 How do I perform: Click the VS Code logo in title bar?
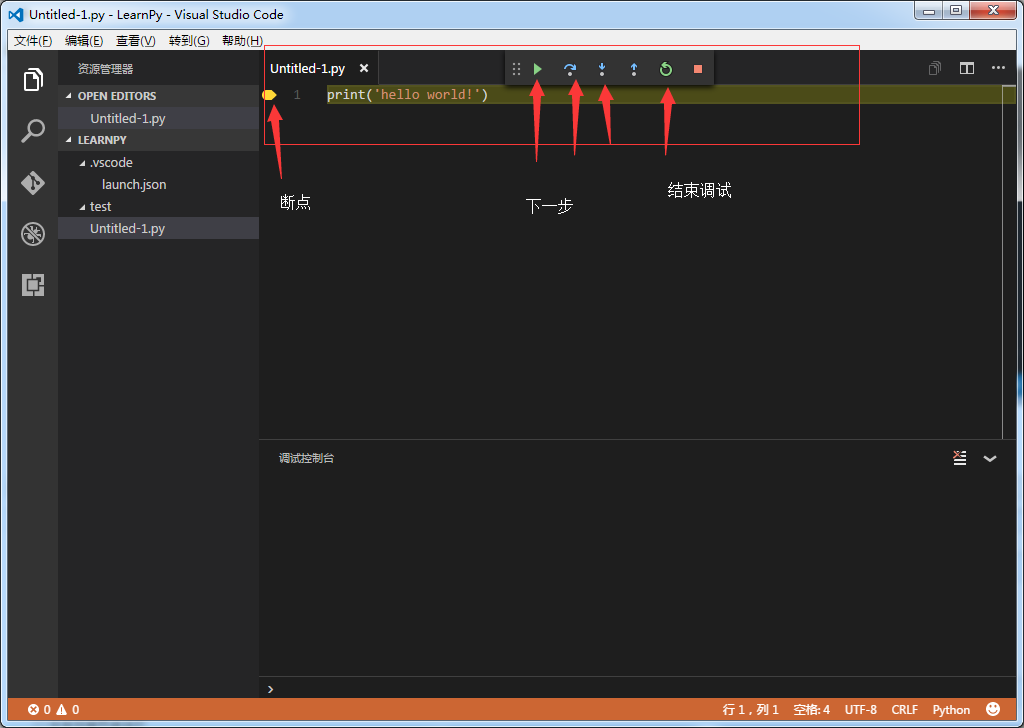coord(16,14)
